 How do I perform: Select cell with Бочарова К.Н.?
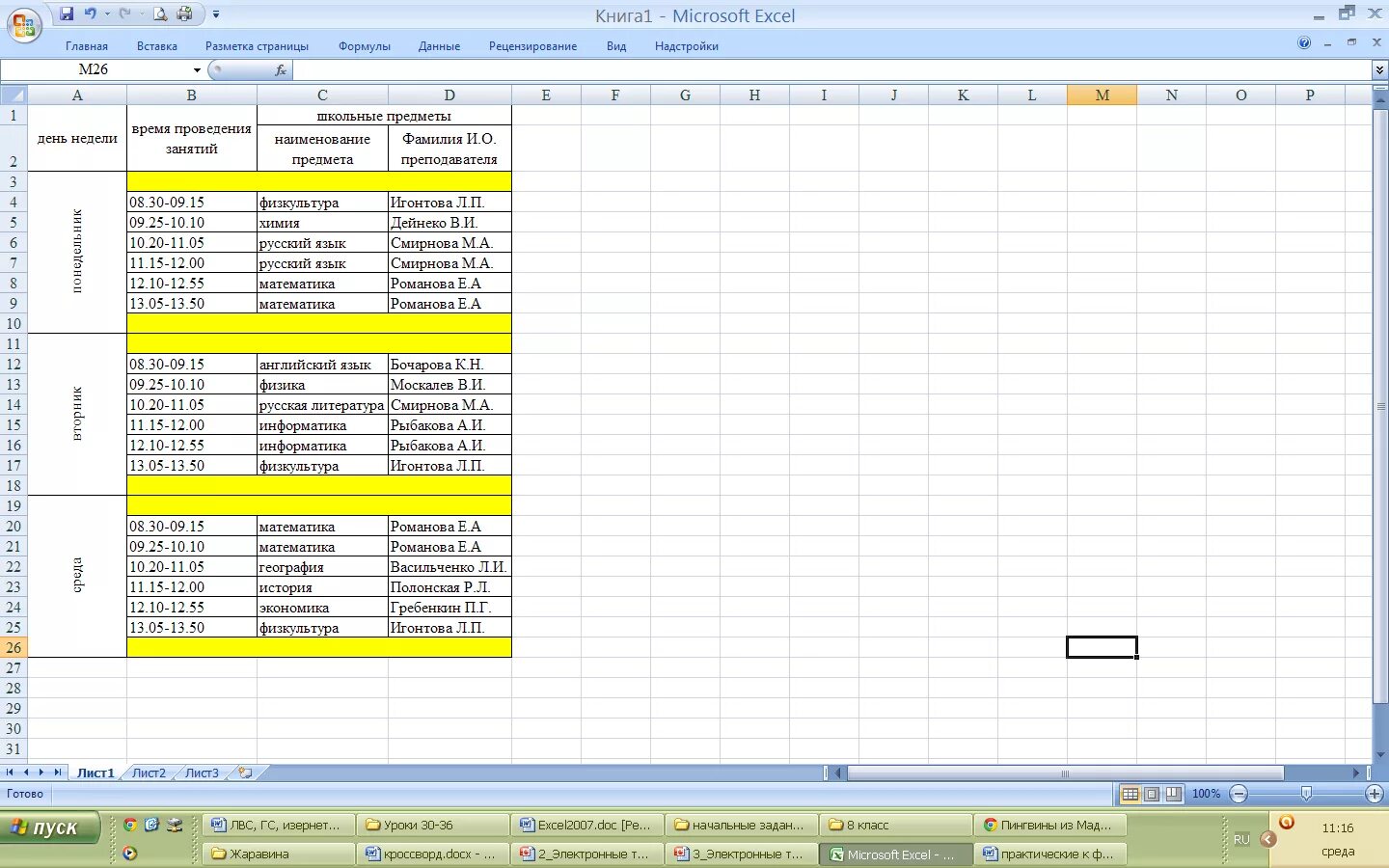click(449, 364)
